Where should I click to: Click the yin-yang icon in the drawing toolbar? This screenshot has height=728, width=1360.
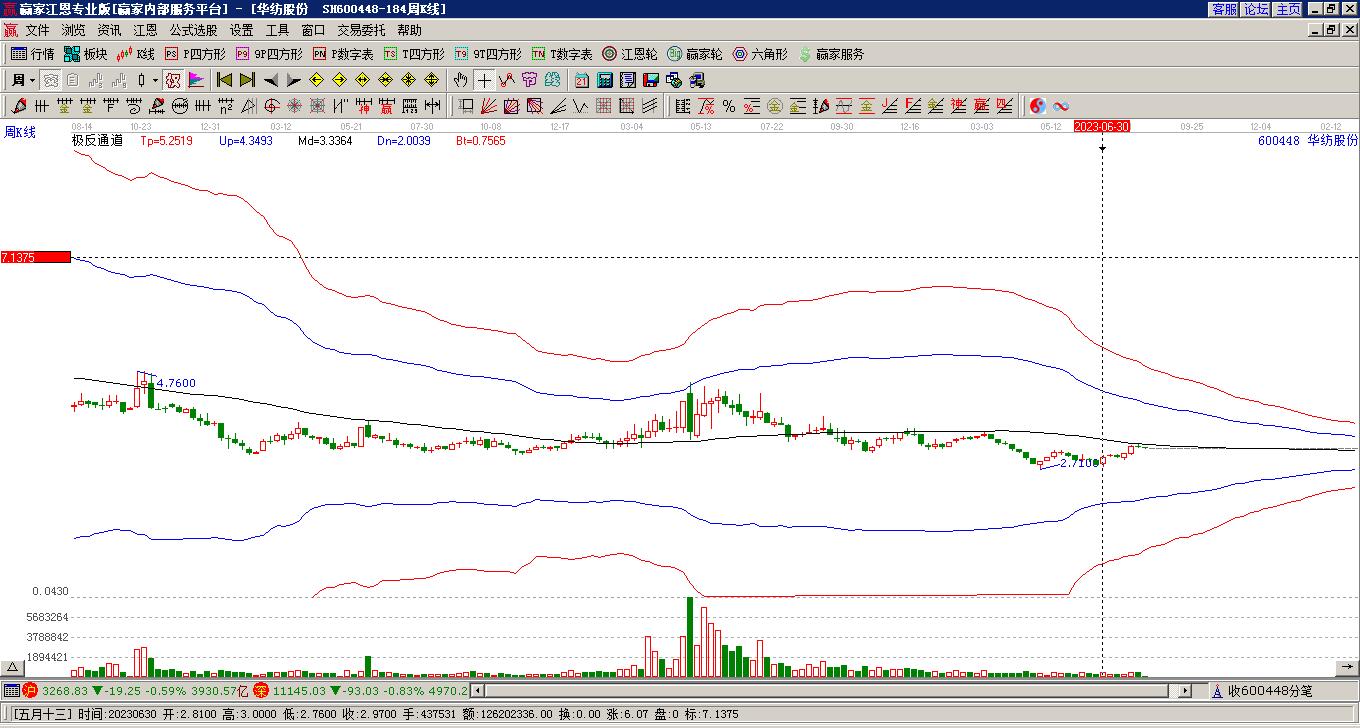click(x=1038, y=106)
